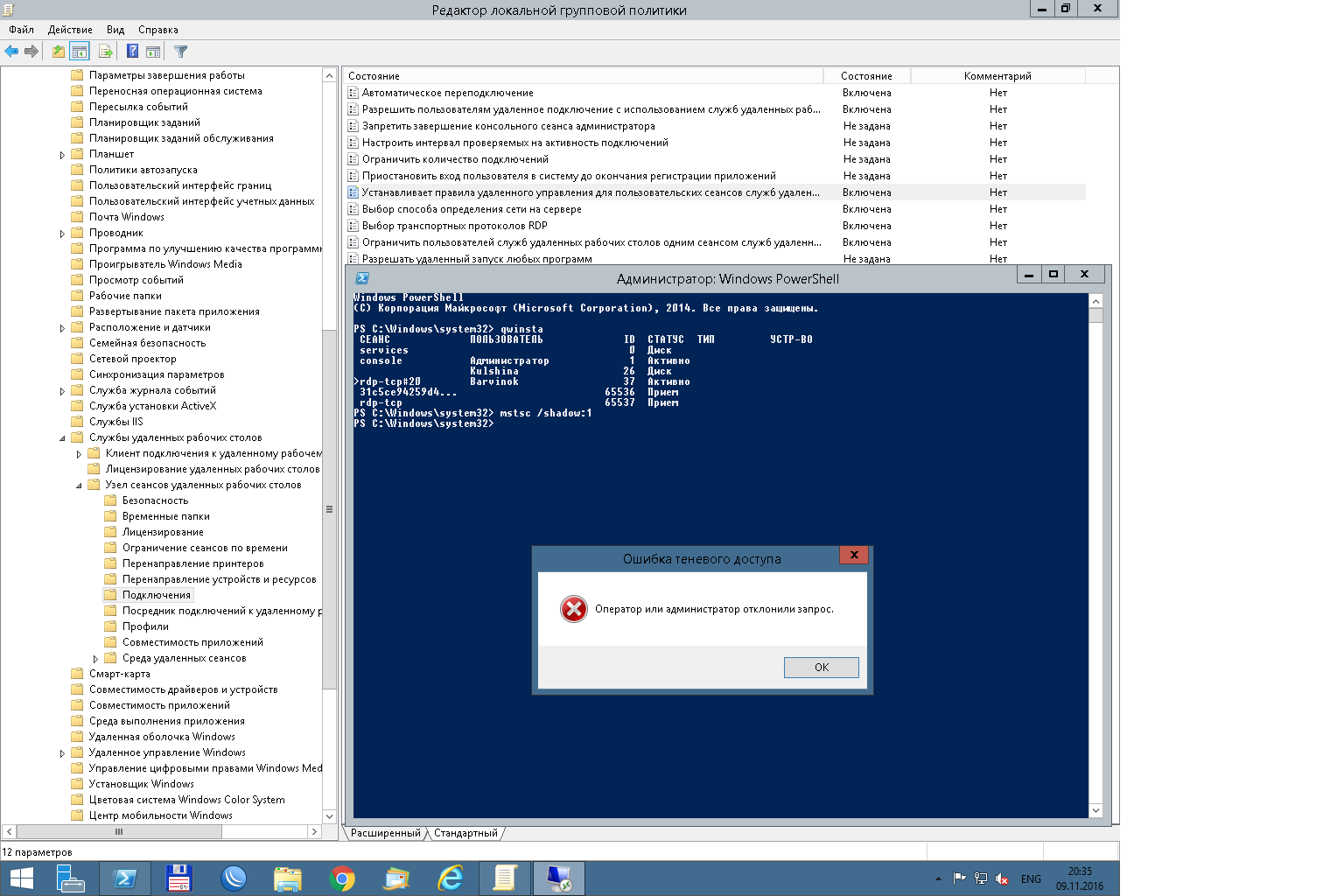This screenshot has width=1344, height=896.
Task: Click the Filter funnel icon
Action: 180,52
